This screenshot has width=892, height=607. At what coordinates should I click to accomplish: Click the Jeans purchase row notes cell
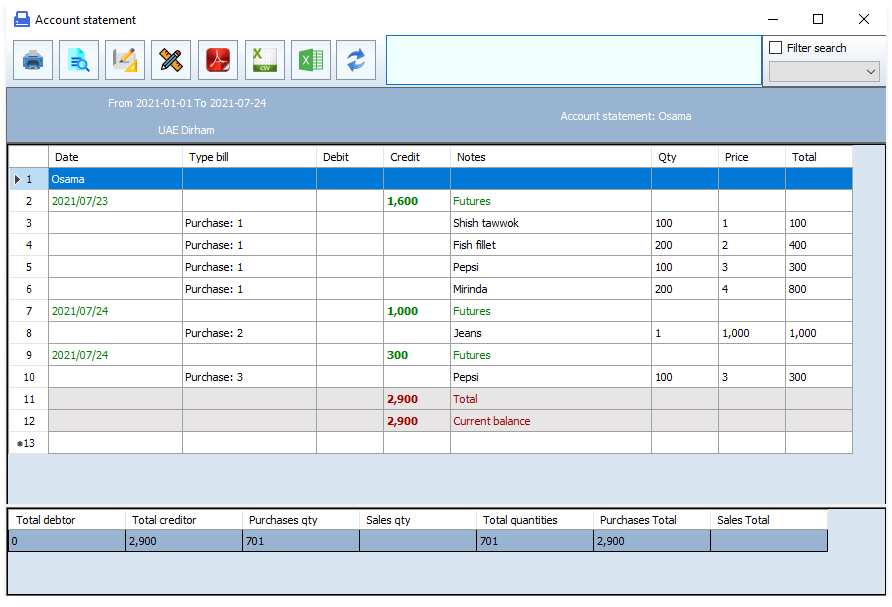pos(550,333)
